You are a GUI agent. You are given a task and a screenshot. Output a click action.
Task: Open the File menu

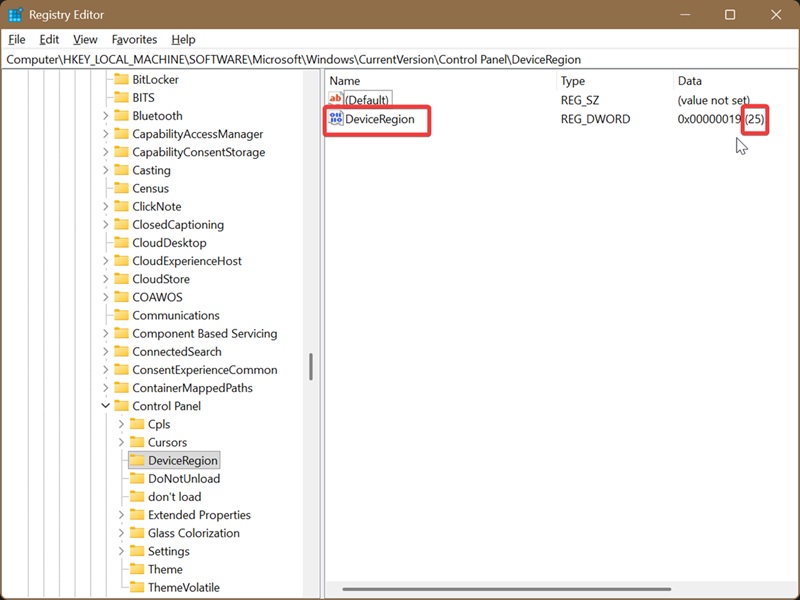16,39
